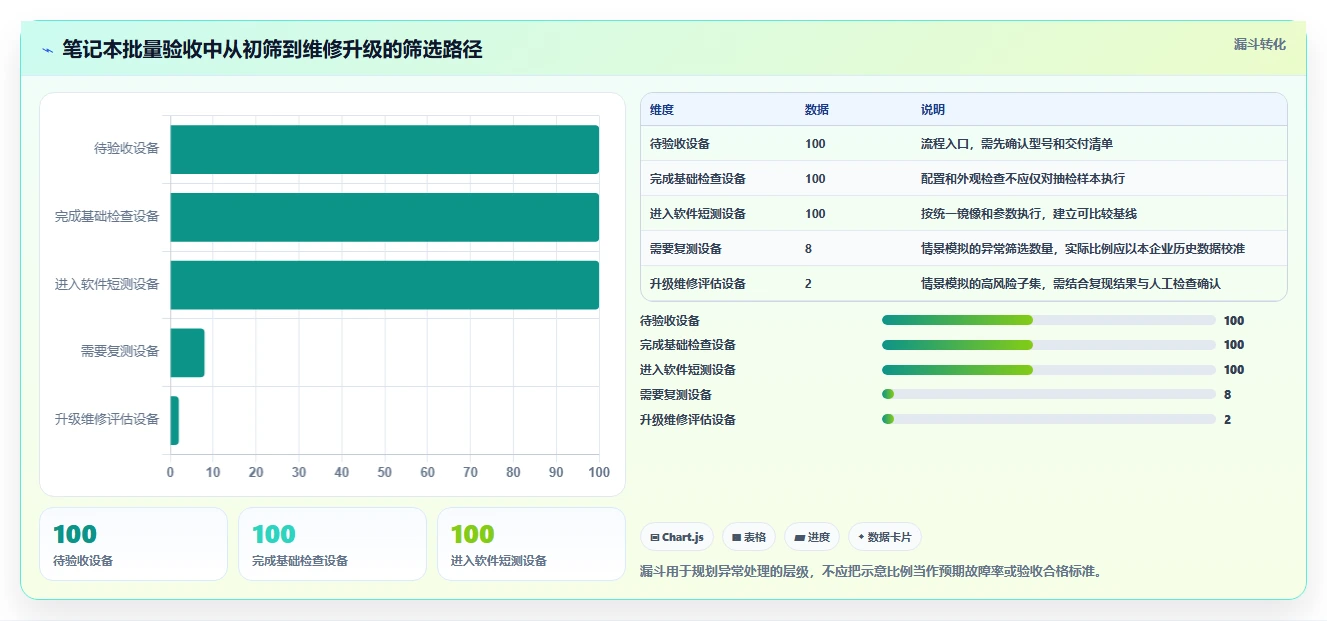Click the table cell 完成基础检查设备 in the 维度 column
The image size is (1327, 621).
click(698, 179)
